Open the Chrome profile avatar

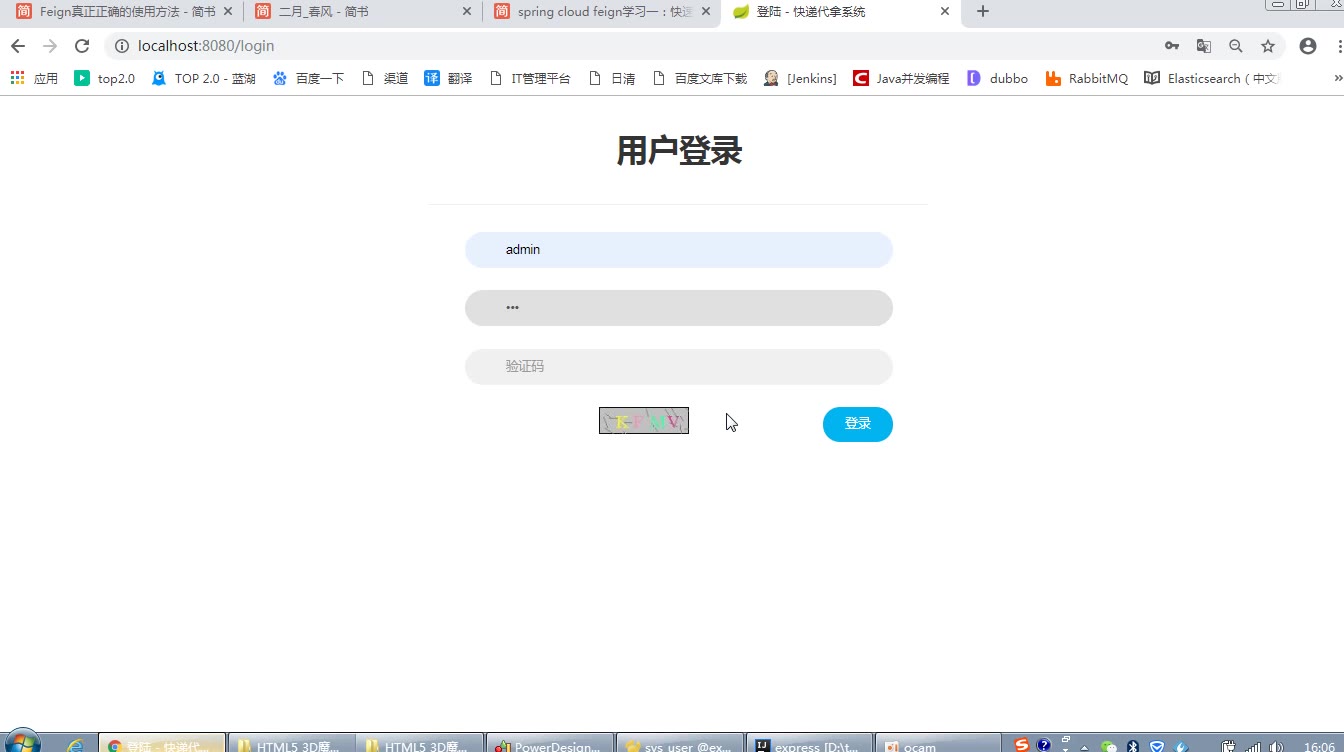pos(1307,46)
